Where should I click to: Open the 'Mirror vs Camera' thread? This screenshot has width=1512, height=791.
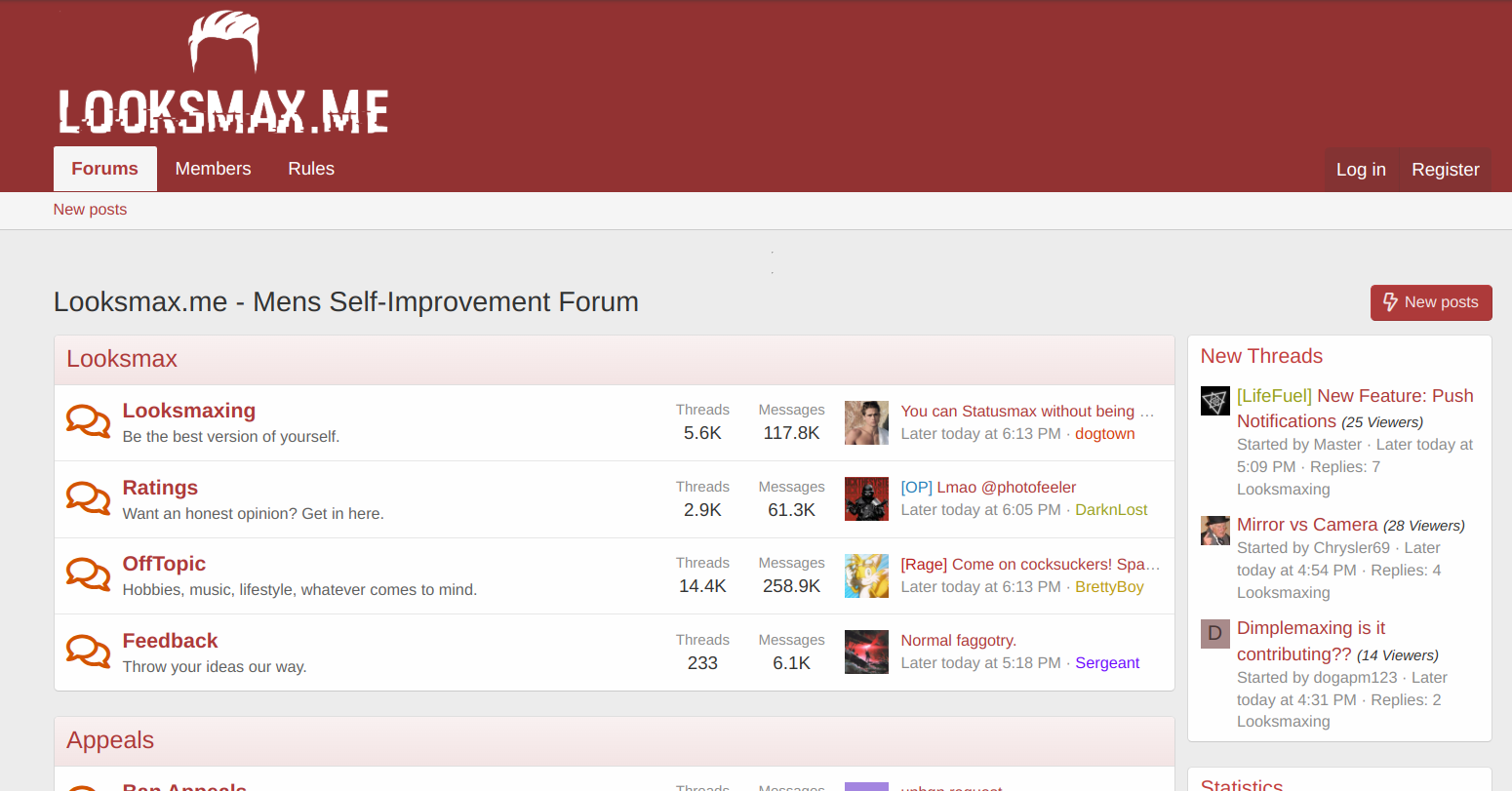click(x=1307, y=525)
